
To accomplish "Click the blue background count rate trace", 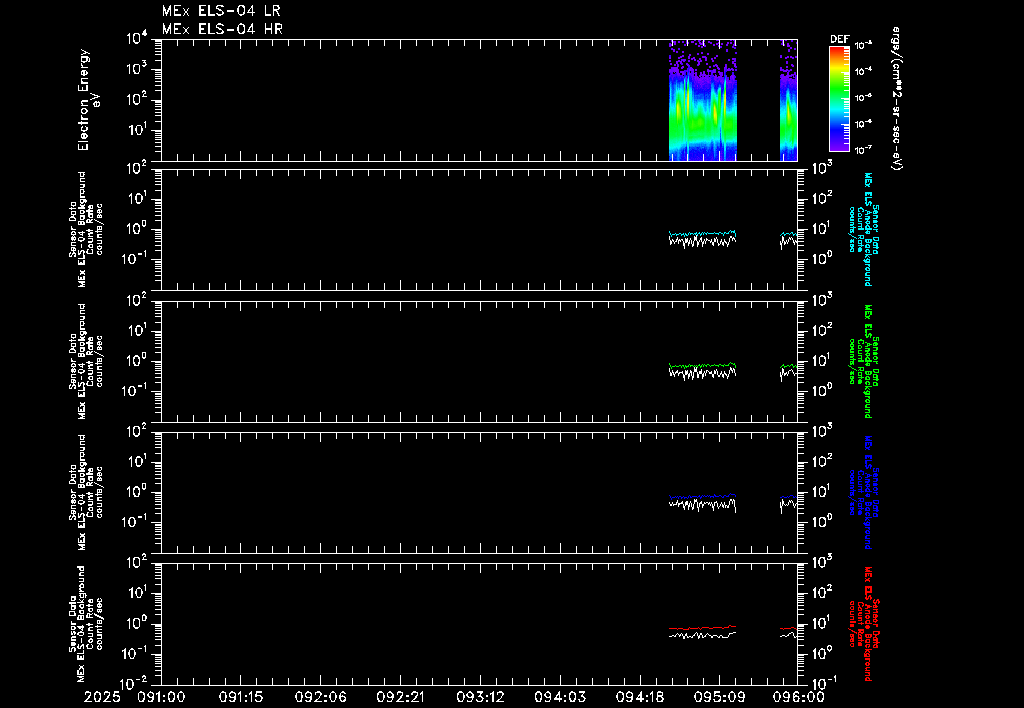I will (703, 496).
